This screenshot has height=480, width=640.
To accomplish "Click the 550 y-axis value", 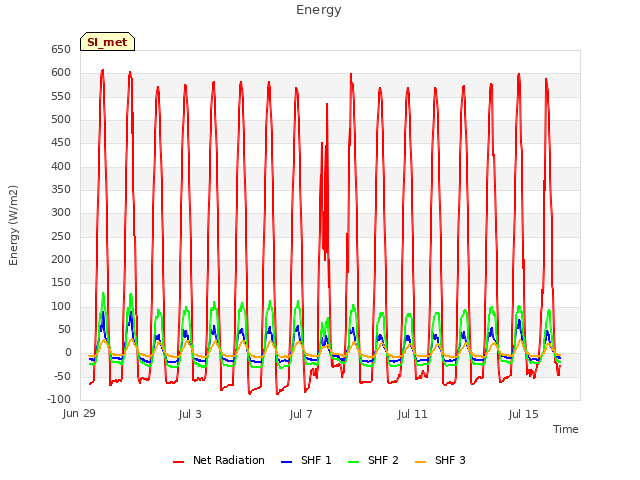I will [x=61, y=97].
